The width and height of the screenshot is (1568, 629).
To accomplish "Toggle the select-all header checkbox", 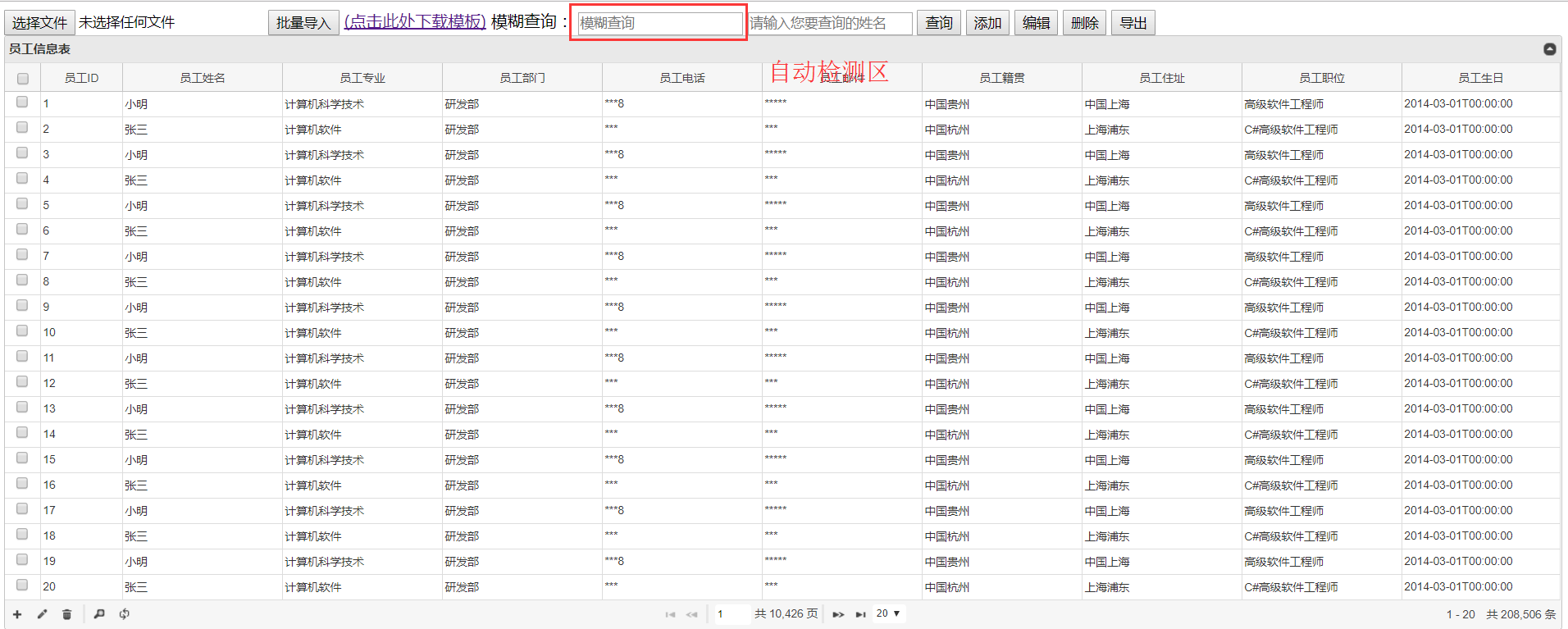I will pyautogui.click(x=23, y=79).
